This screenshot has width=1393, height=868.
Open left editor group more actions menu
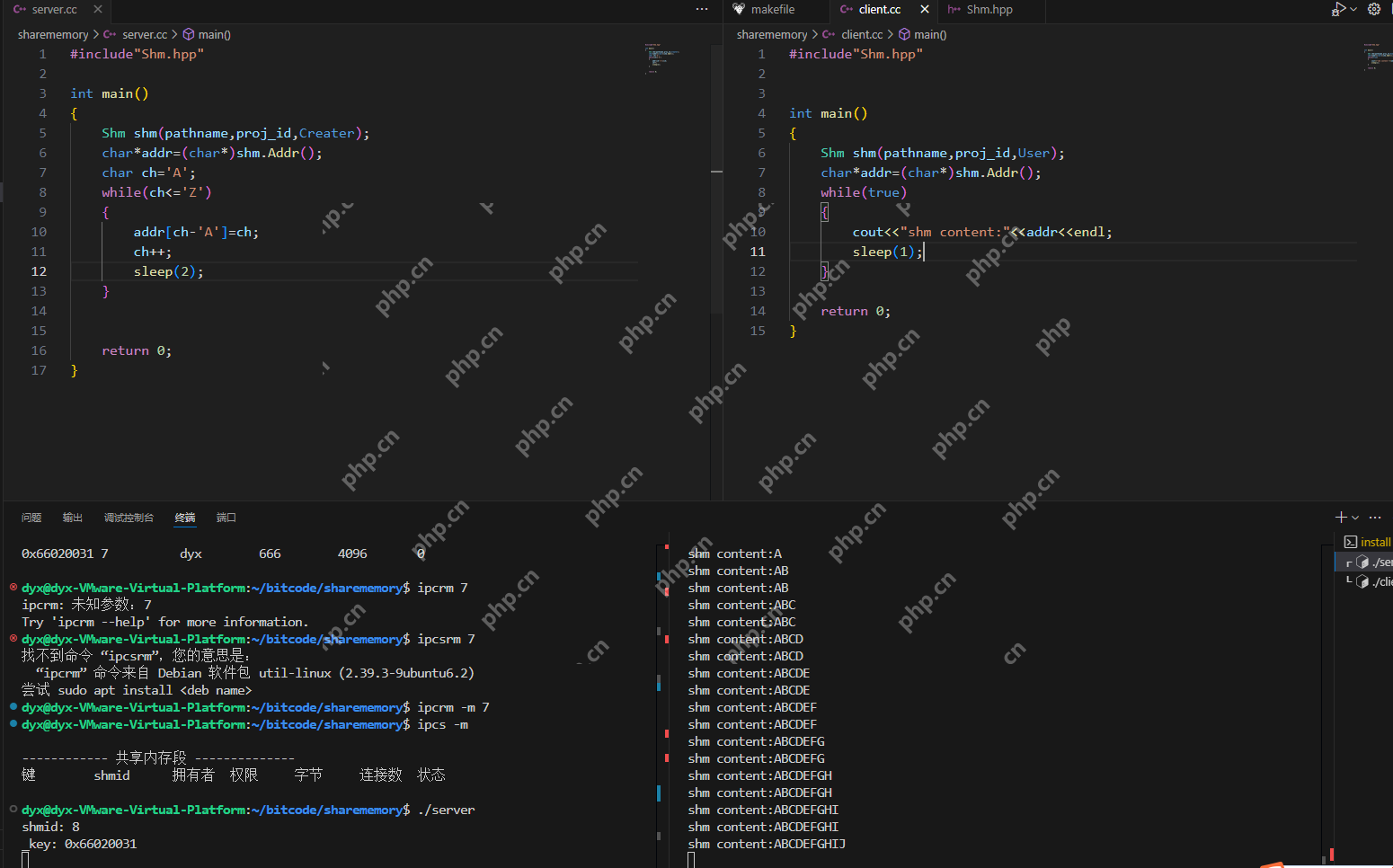click(x=702, y=10)
